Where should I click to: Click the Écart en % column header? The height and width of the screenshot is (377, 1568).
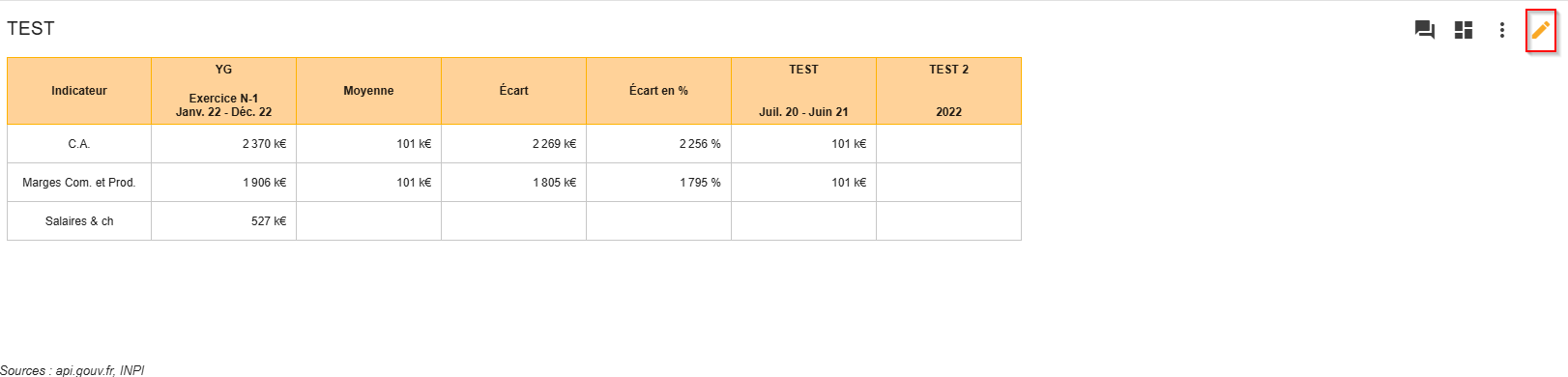tap(659, 91)
